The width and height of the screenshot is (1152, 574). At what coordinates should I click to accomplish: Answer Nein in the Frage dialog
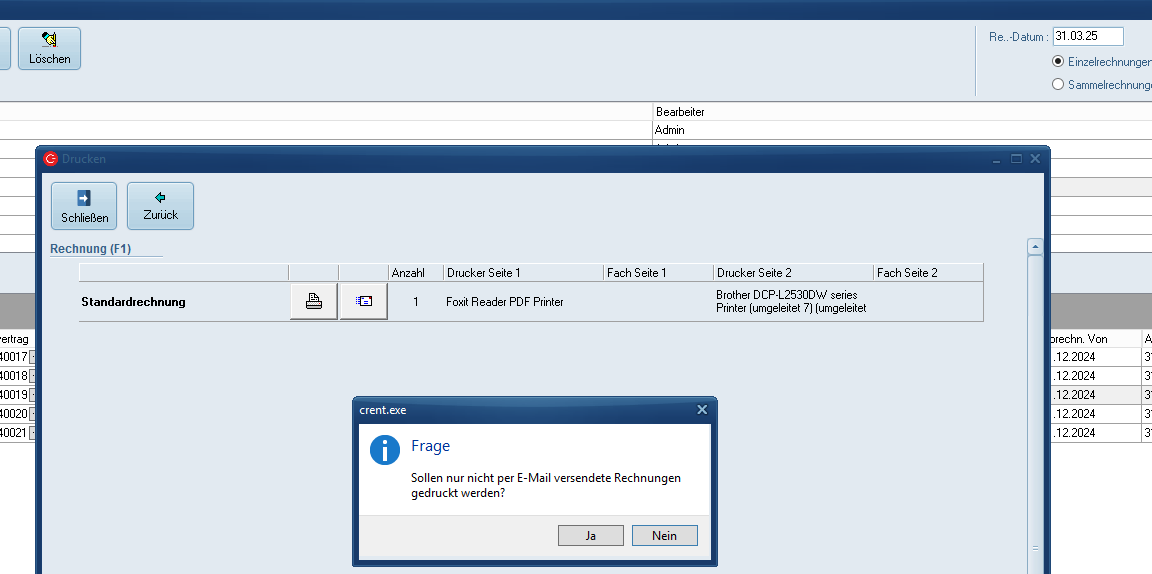664,535
